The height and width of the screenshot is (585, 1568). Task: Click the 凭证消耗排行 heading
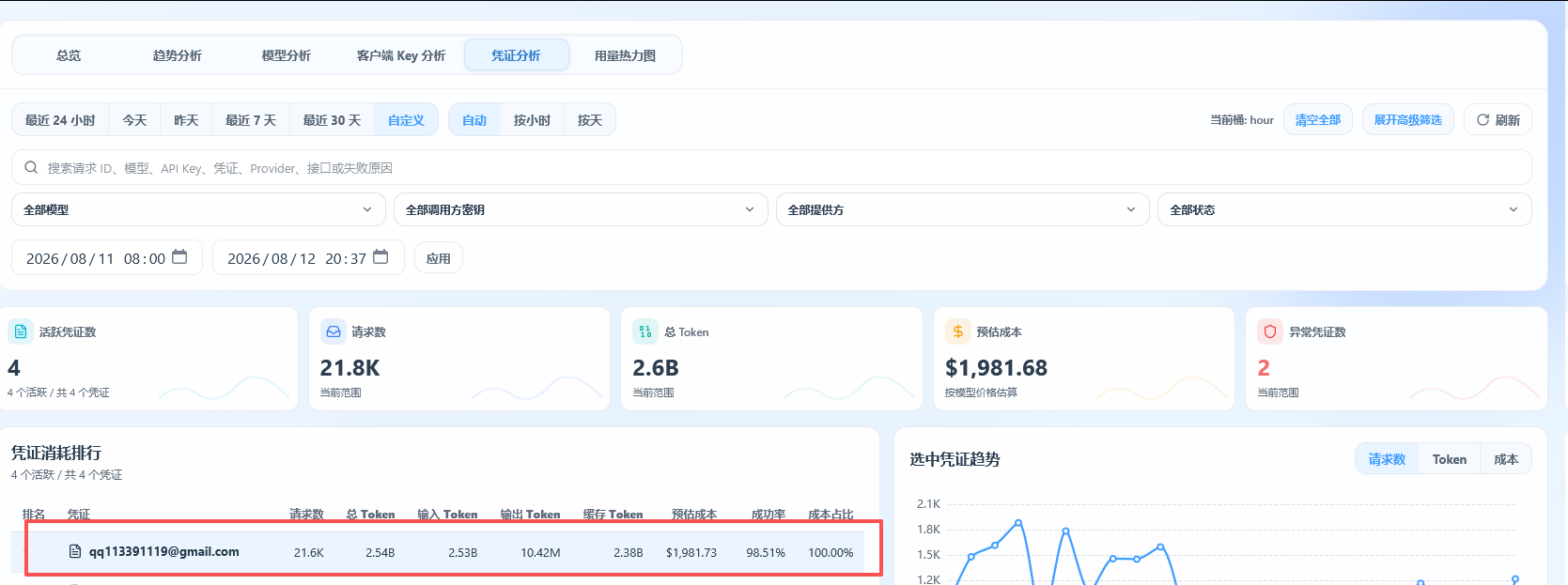point(56,453)
